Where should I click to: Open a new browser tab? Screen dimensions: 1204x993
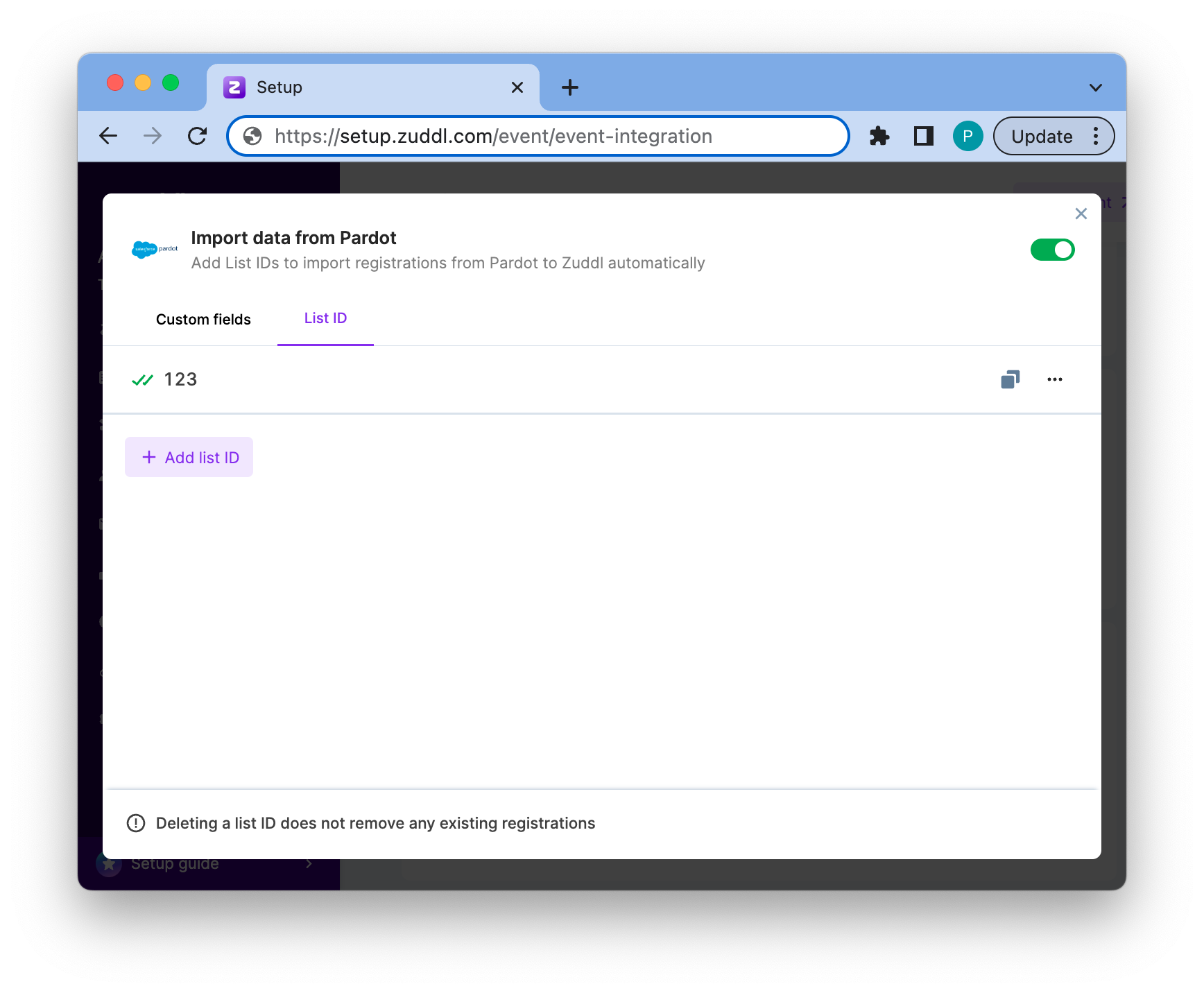pyautogui.click(x=570, y=87)
